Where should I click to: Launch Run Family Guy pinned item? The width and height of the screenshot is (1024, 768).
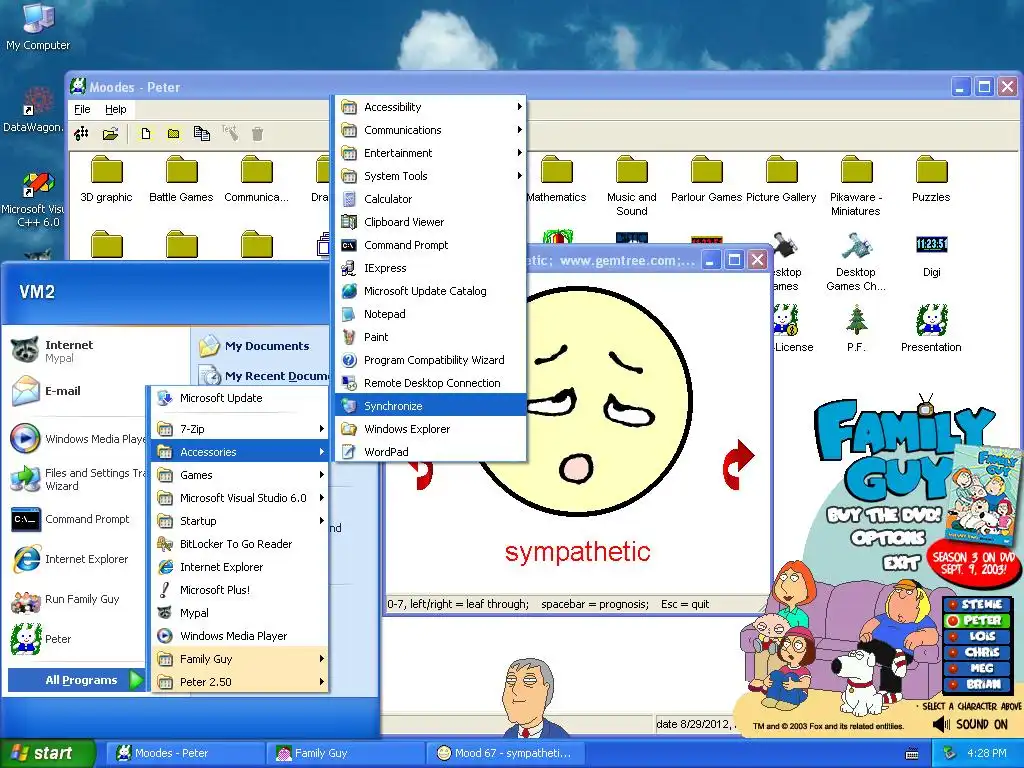77,600
